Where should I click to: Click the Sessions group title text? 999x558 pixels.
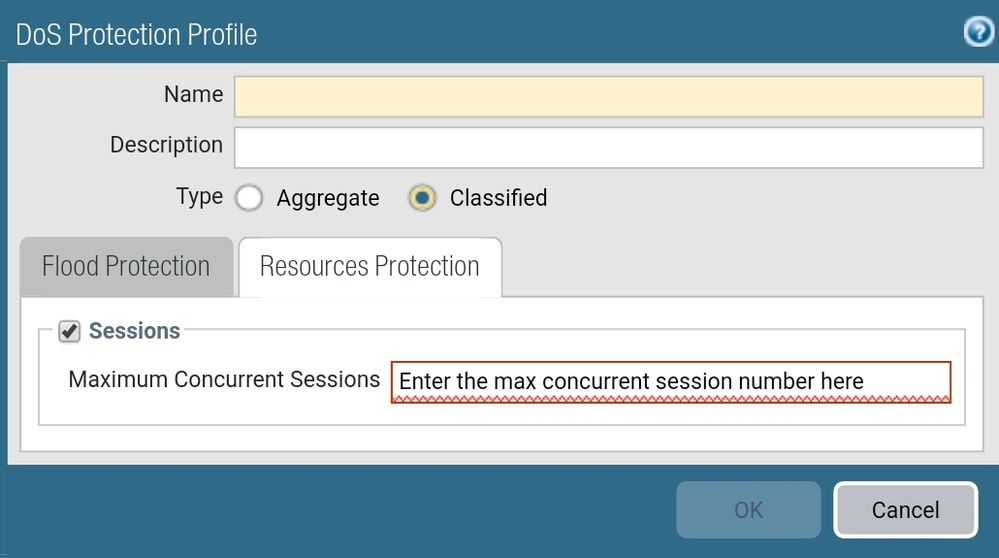[x=134, y=331]
